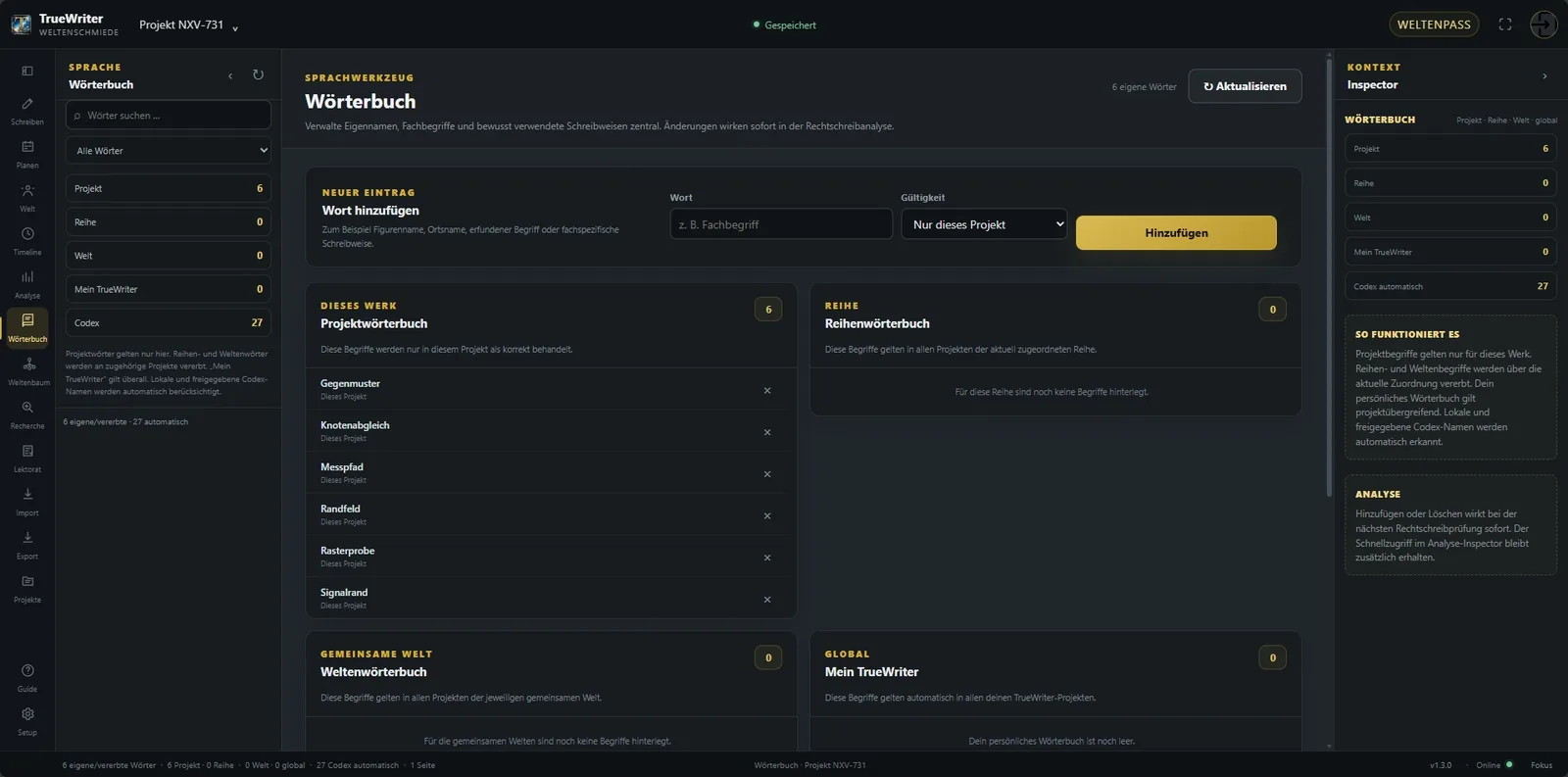
Task: Focus the Wort input field
Action: 781,224
